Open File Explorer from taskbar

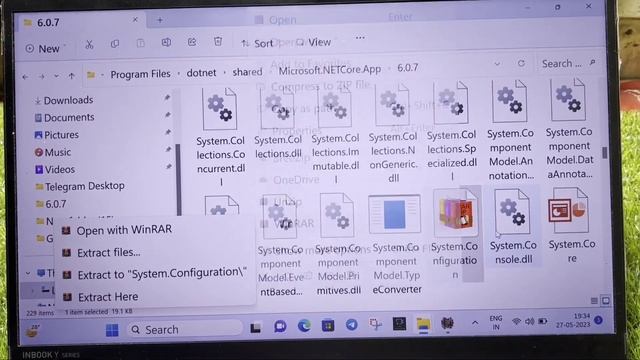pyautogui.click(x=423, y=324)
